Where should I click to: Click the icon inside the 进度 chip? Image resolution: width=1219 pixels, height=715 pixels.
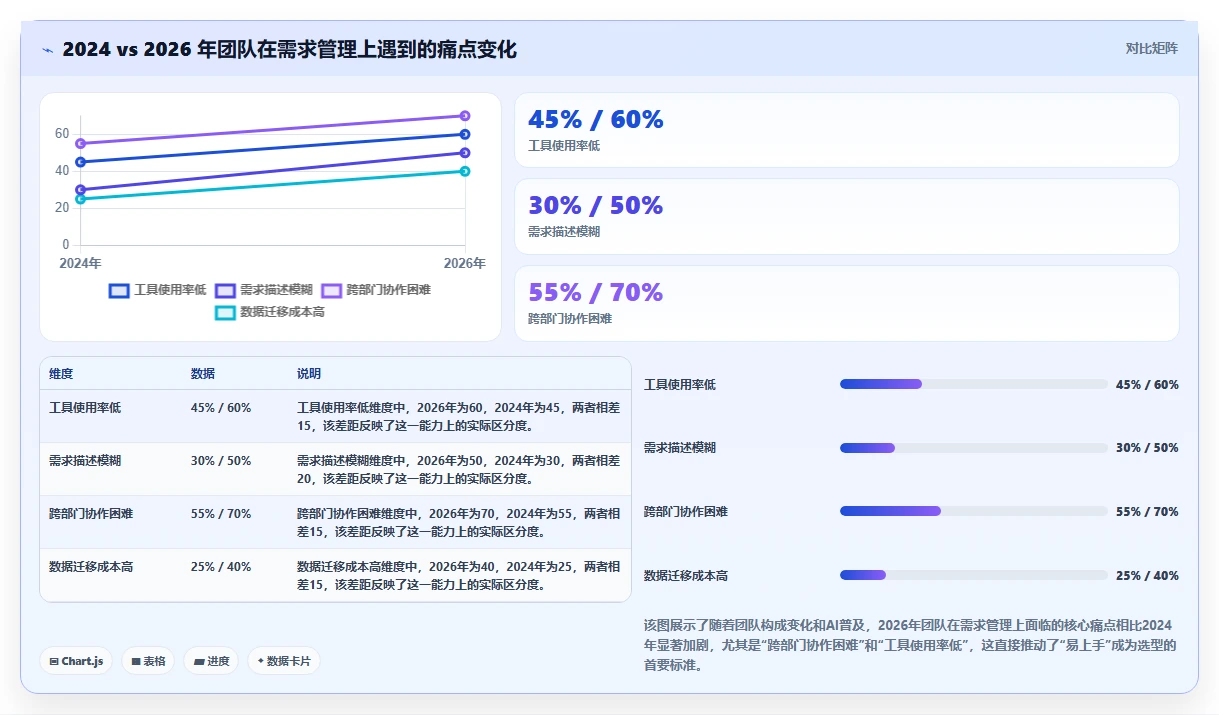pos(199,661)
